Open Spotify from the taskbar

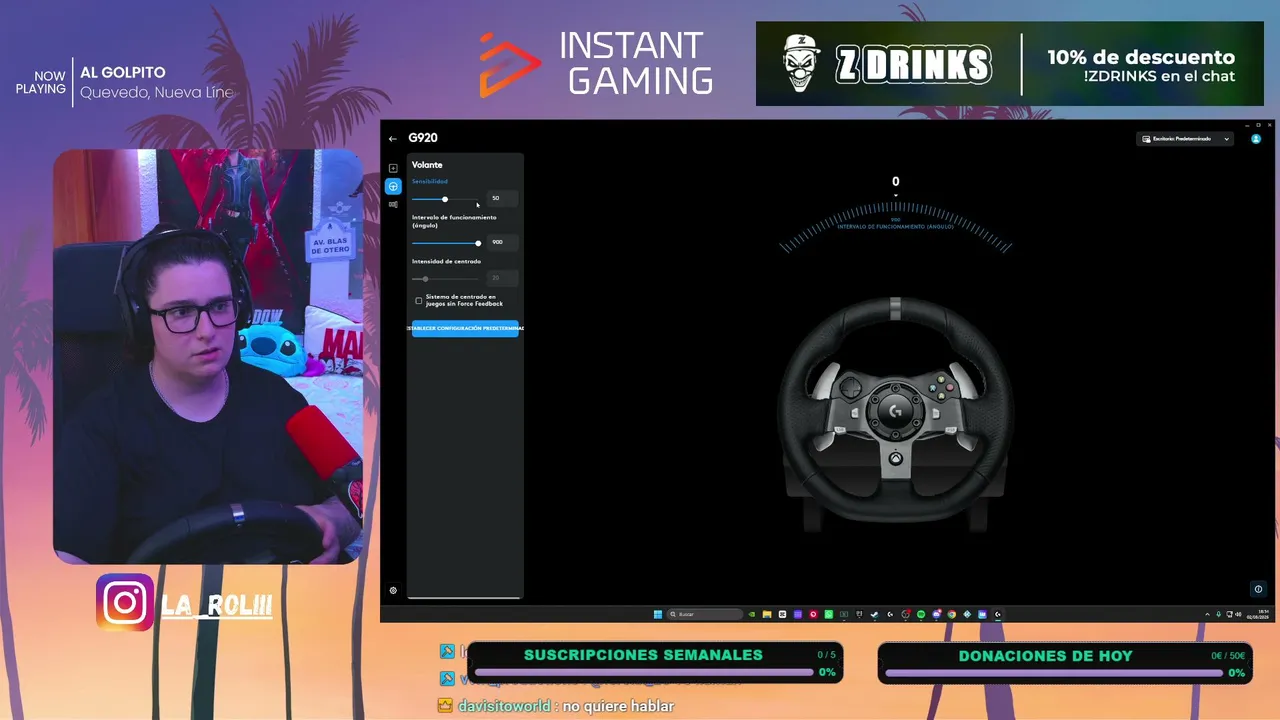[x=921, y=614]
